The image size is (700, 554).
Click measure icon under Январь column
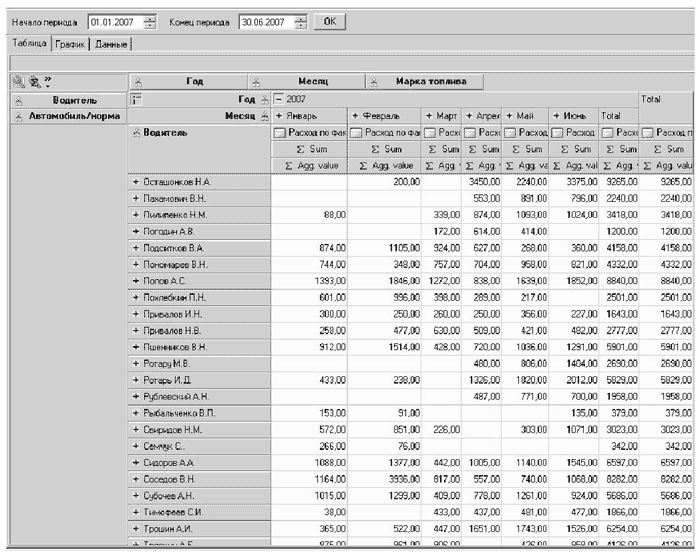pos(279,133)
